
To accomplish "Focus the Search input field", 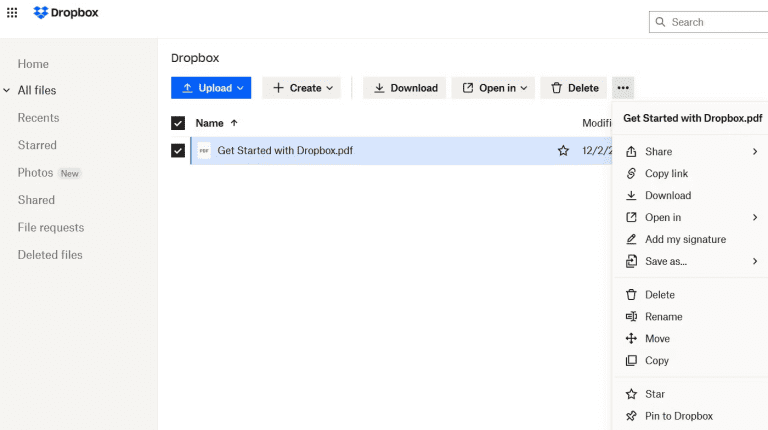I will 708,22.
